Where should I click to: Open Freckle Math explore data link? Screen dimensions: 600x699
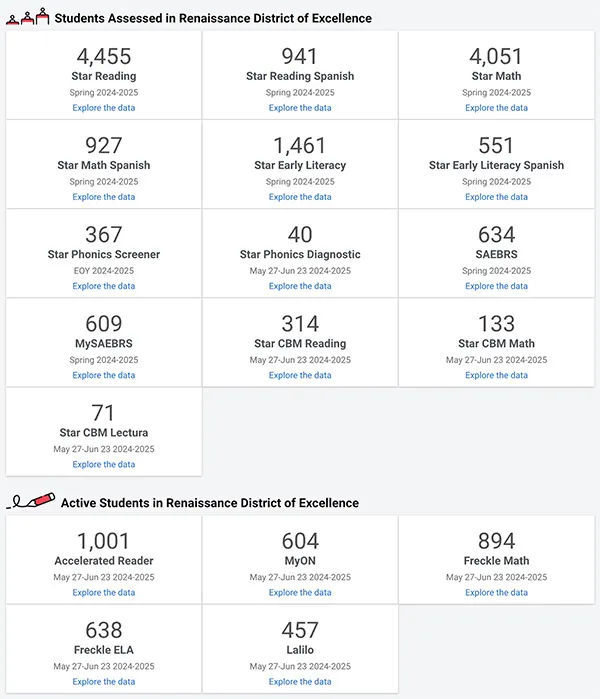(496, 592)
